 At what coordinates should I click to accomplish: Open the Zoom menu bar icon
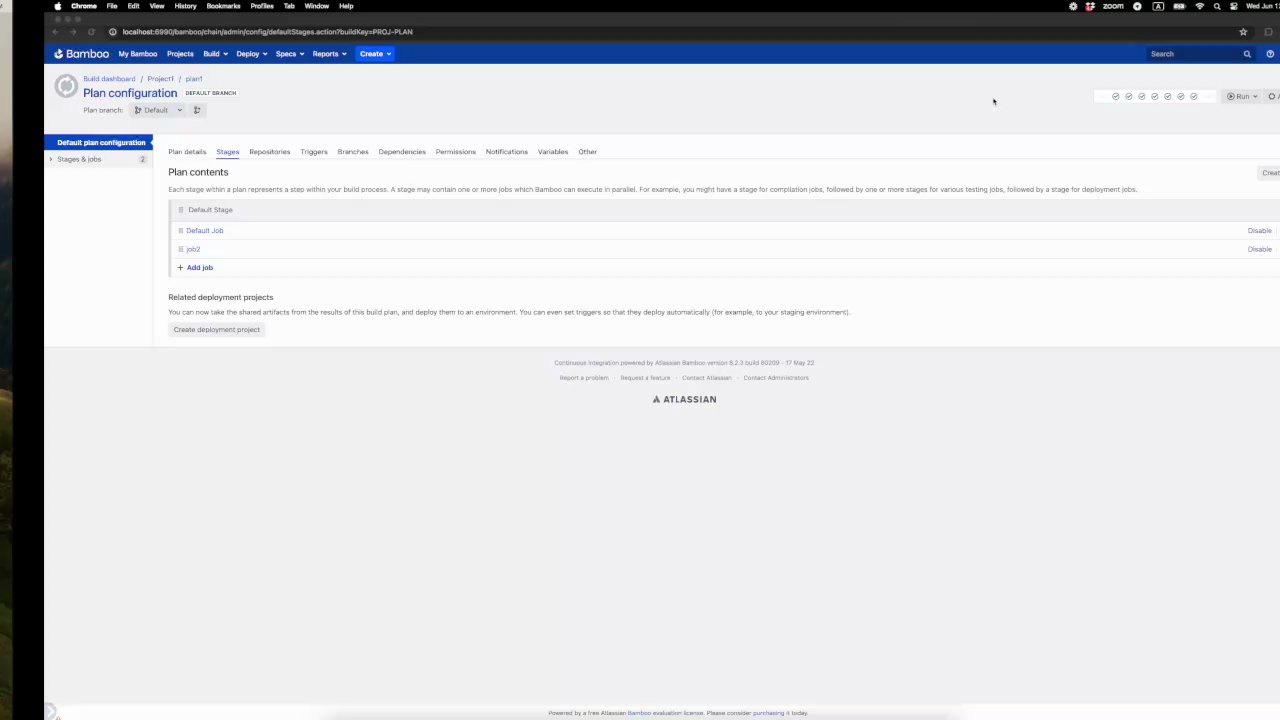click(1113, 6)
